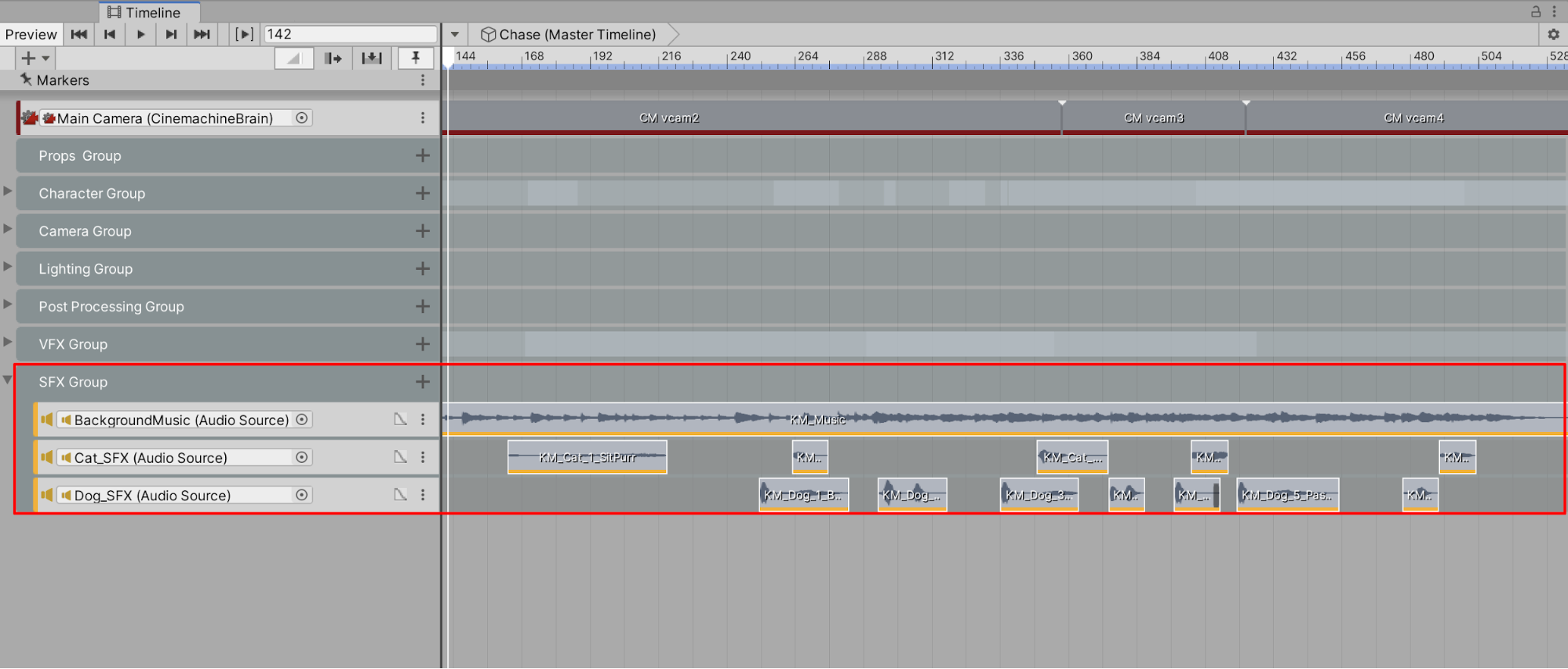The image size is (1568, 669).
Task: Toggle the Play Range button
Action: [x=244, y=35]
